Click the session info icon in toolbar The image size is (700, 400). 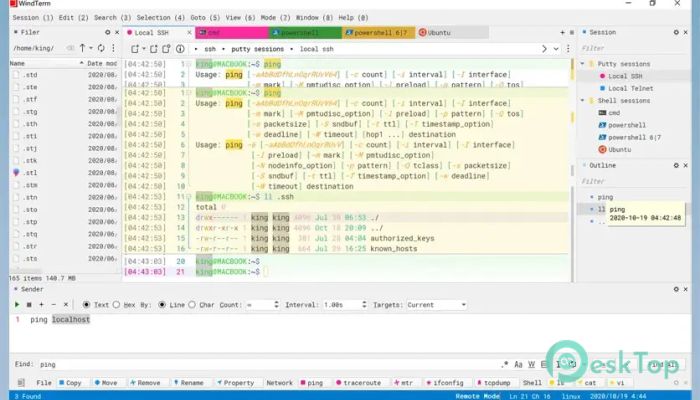[180, 49]
